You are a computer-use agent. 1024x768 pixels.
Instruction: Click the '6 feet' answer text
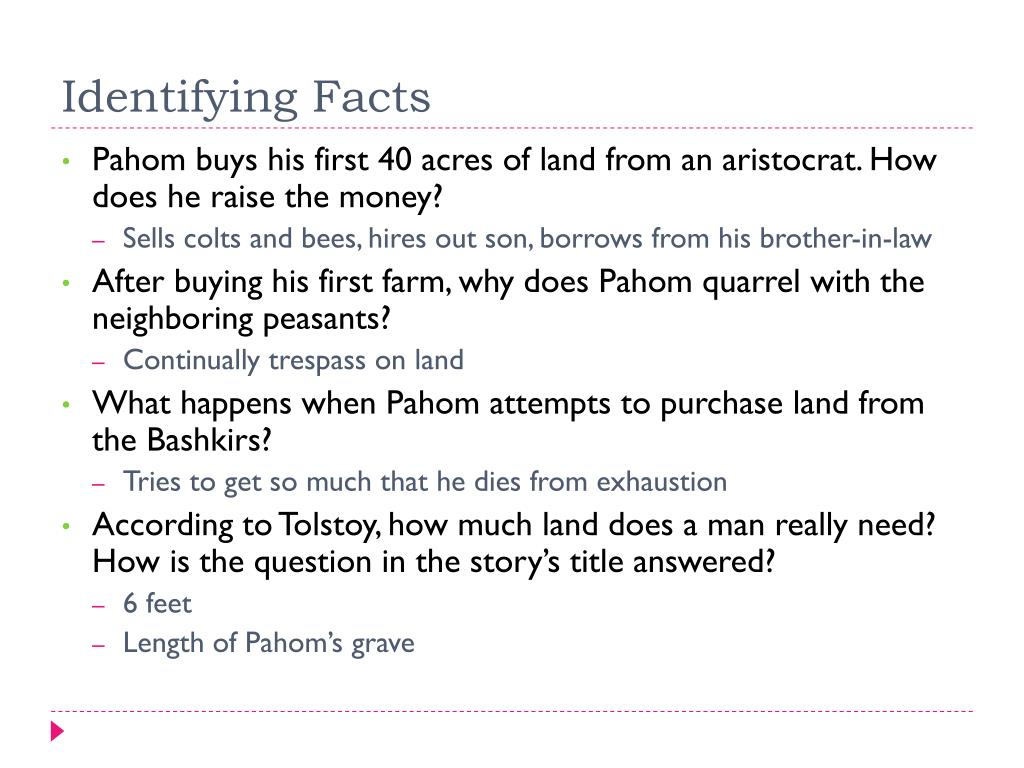coord(157,603)
